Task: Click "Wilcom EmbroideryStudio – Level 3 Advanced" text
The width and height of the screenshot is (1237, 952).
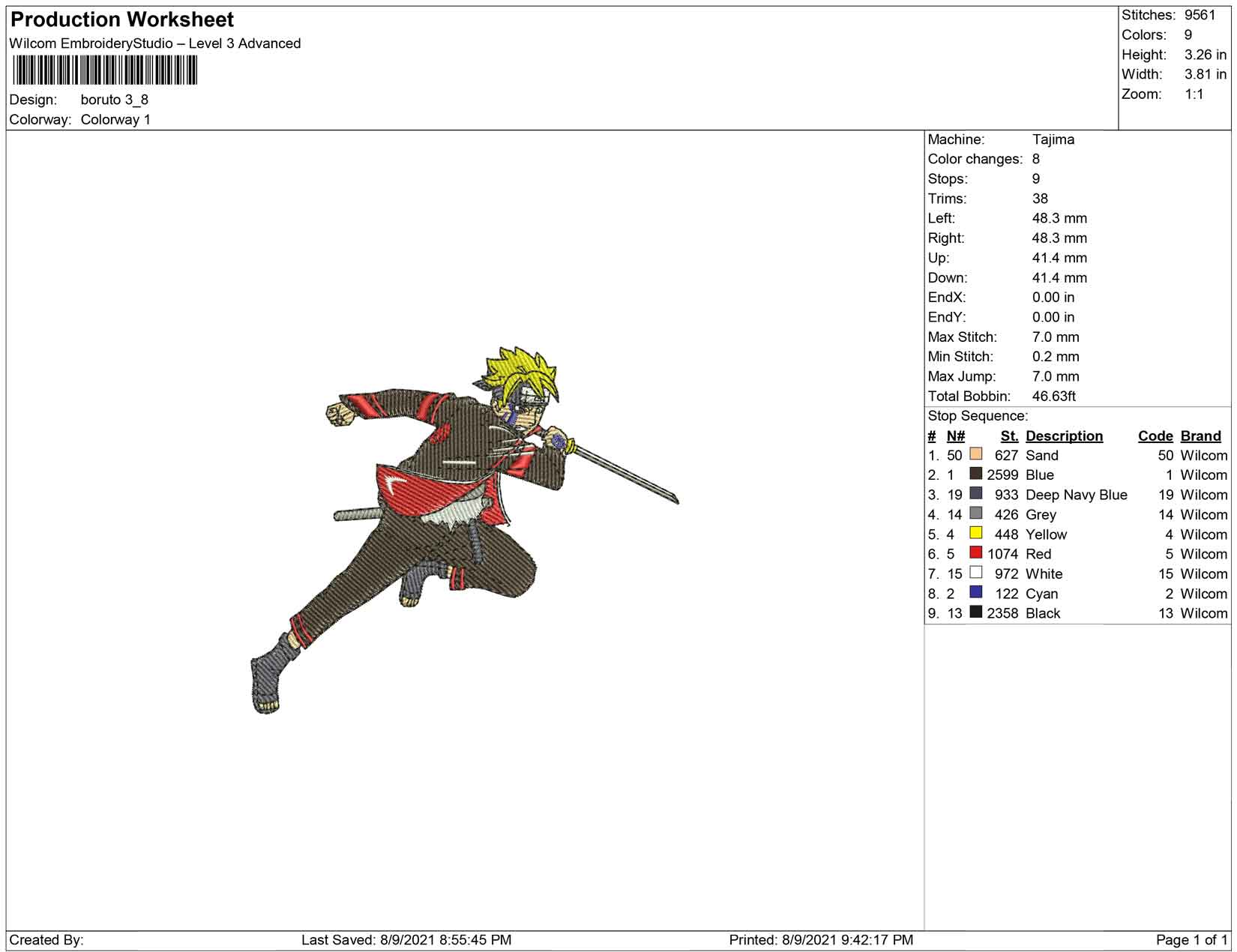Action: [155, 43]
